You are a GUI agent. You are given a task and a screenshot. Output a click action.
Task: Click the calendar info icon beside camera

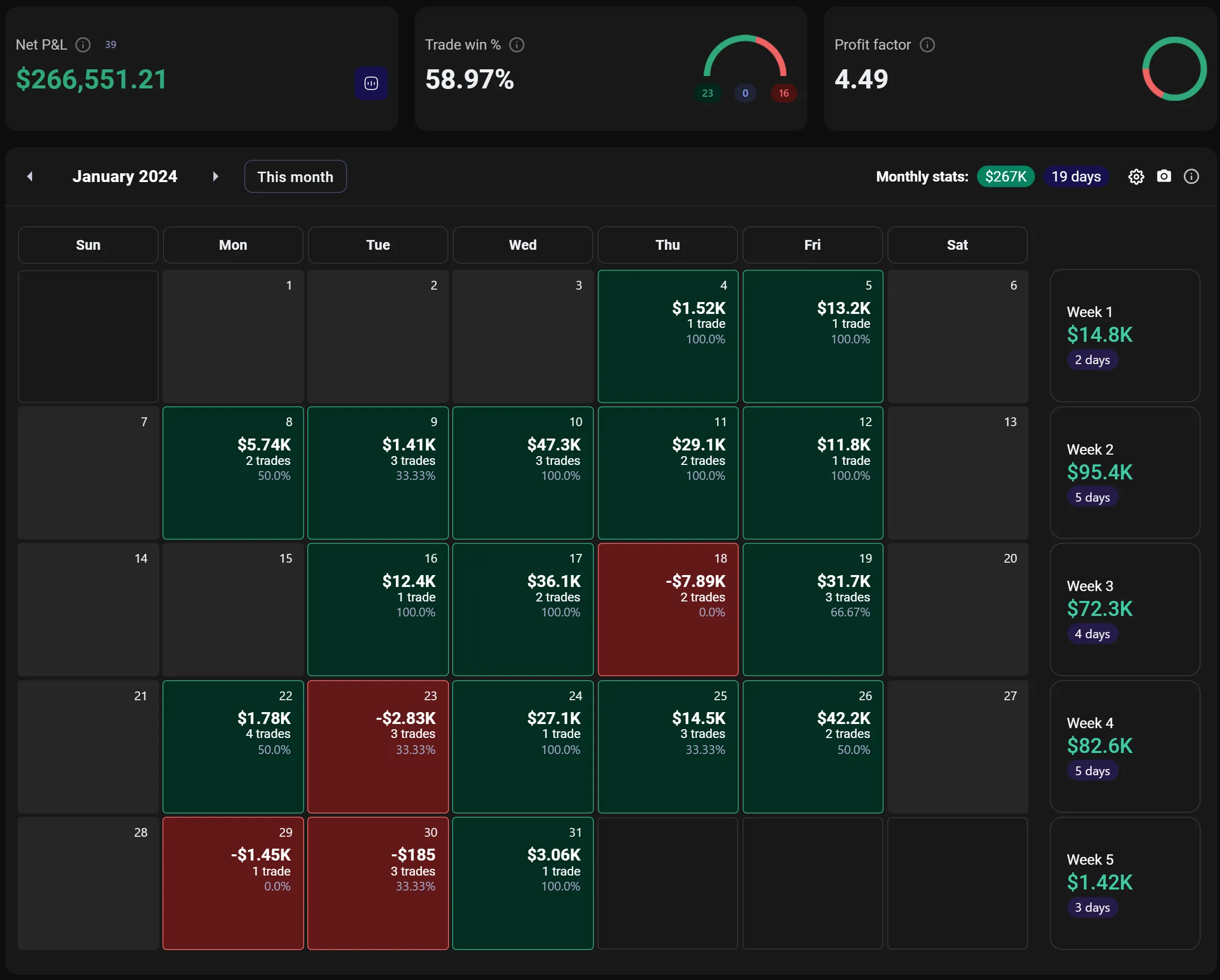pyautogui.click(x=1191, y=177)
